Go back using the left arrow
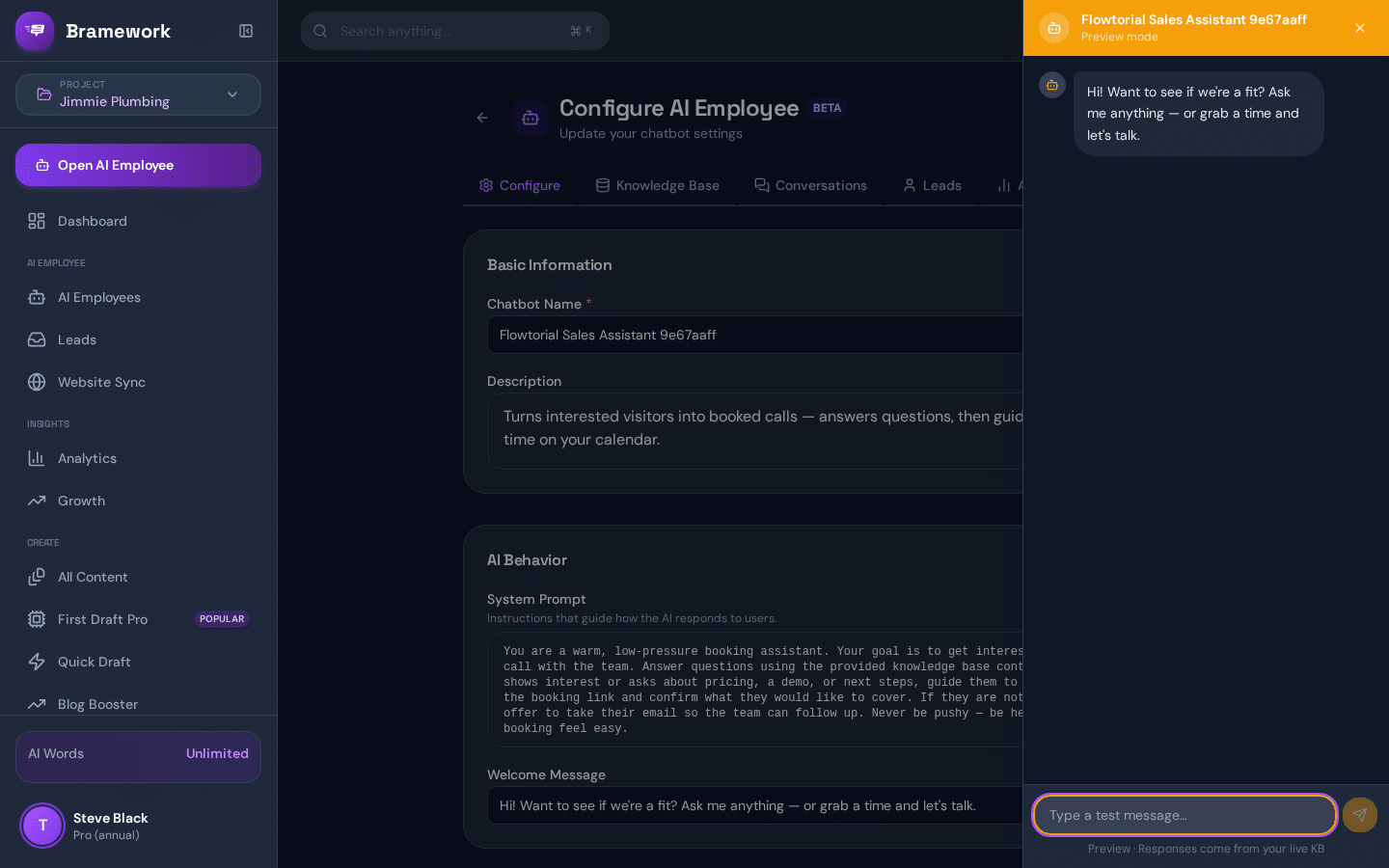 click(x=482, y=118)
